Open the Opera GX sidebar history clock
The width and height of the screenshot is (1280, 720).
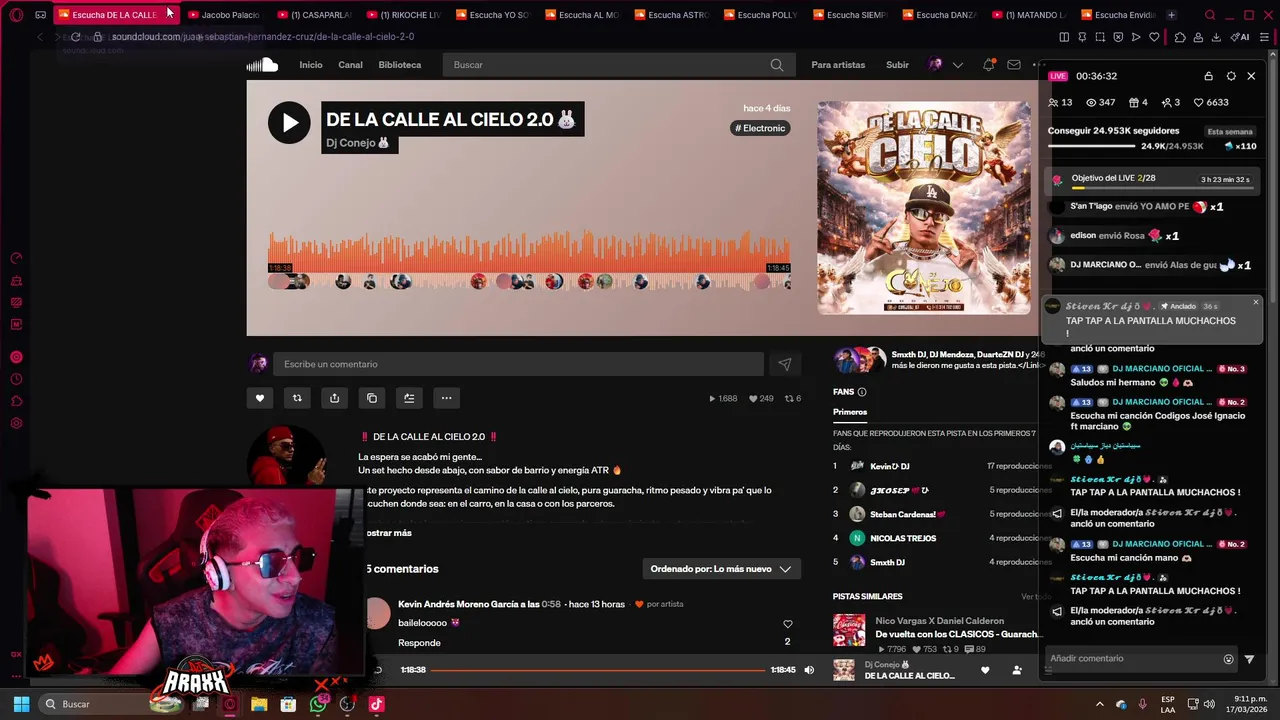16,379
